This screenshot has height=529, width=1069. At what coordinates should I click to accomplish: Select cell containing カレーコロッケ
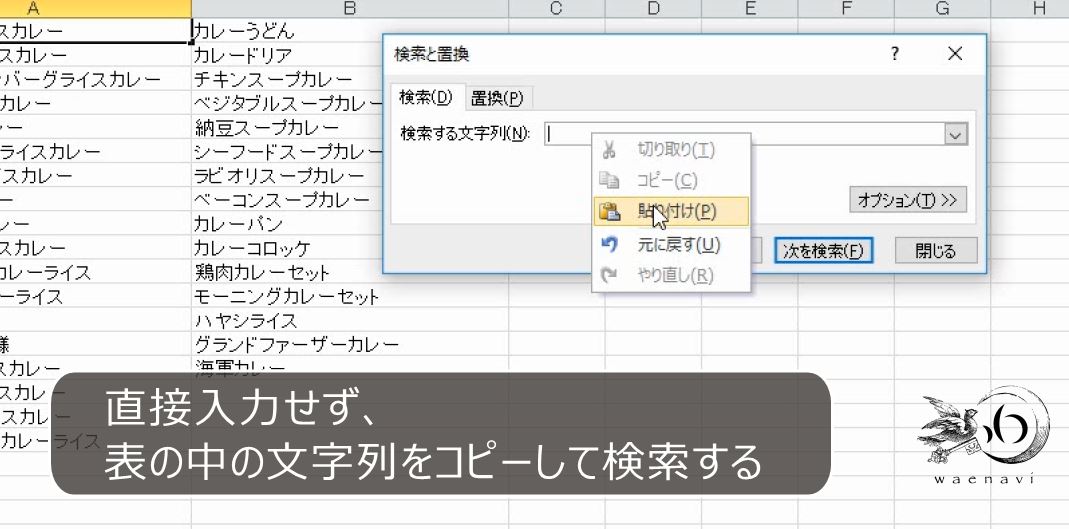tap(288, 248)
